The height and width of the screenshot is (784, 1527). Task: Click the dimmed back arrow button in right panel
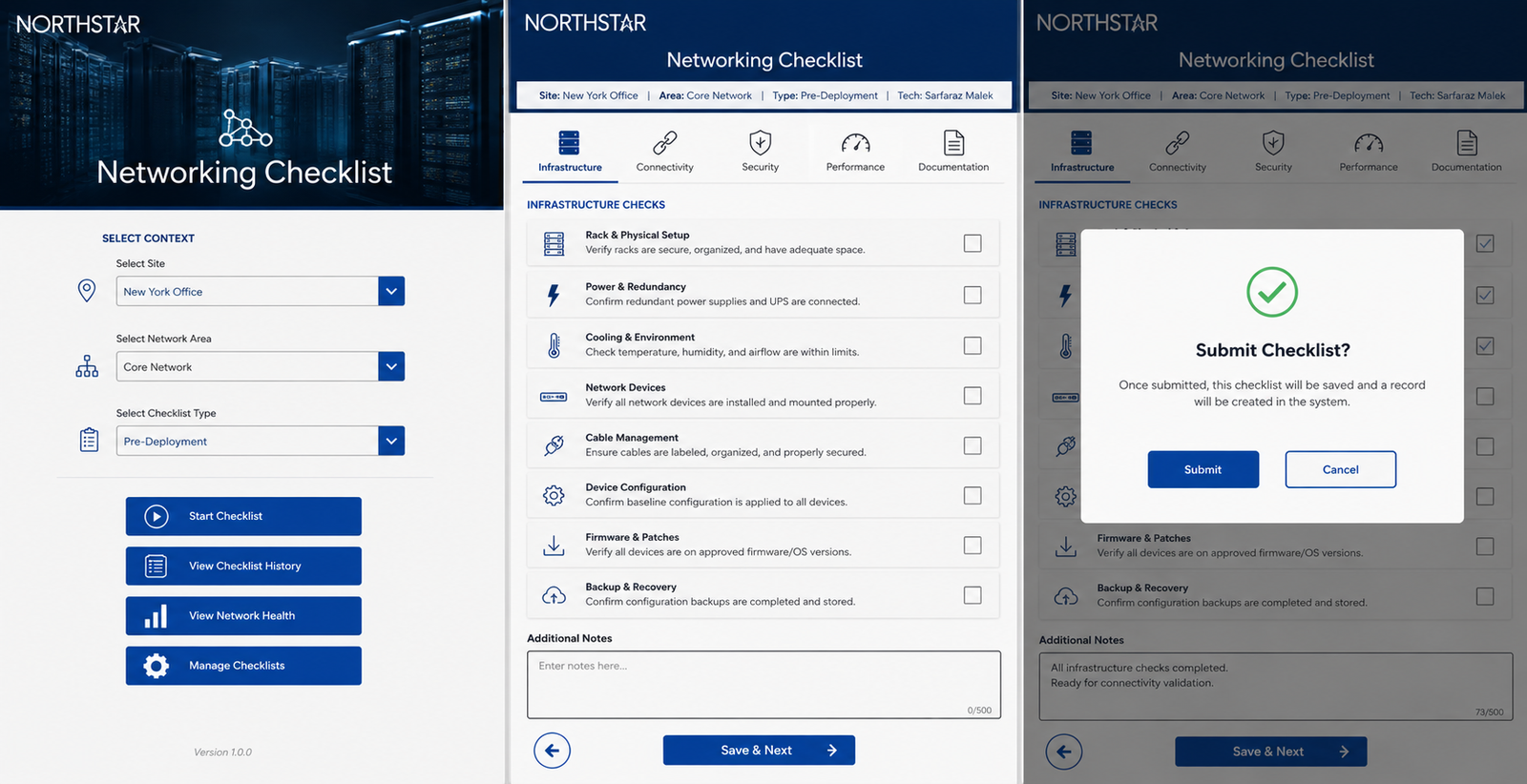pyautogui.click(x=1064, y=752)
